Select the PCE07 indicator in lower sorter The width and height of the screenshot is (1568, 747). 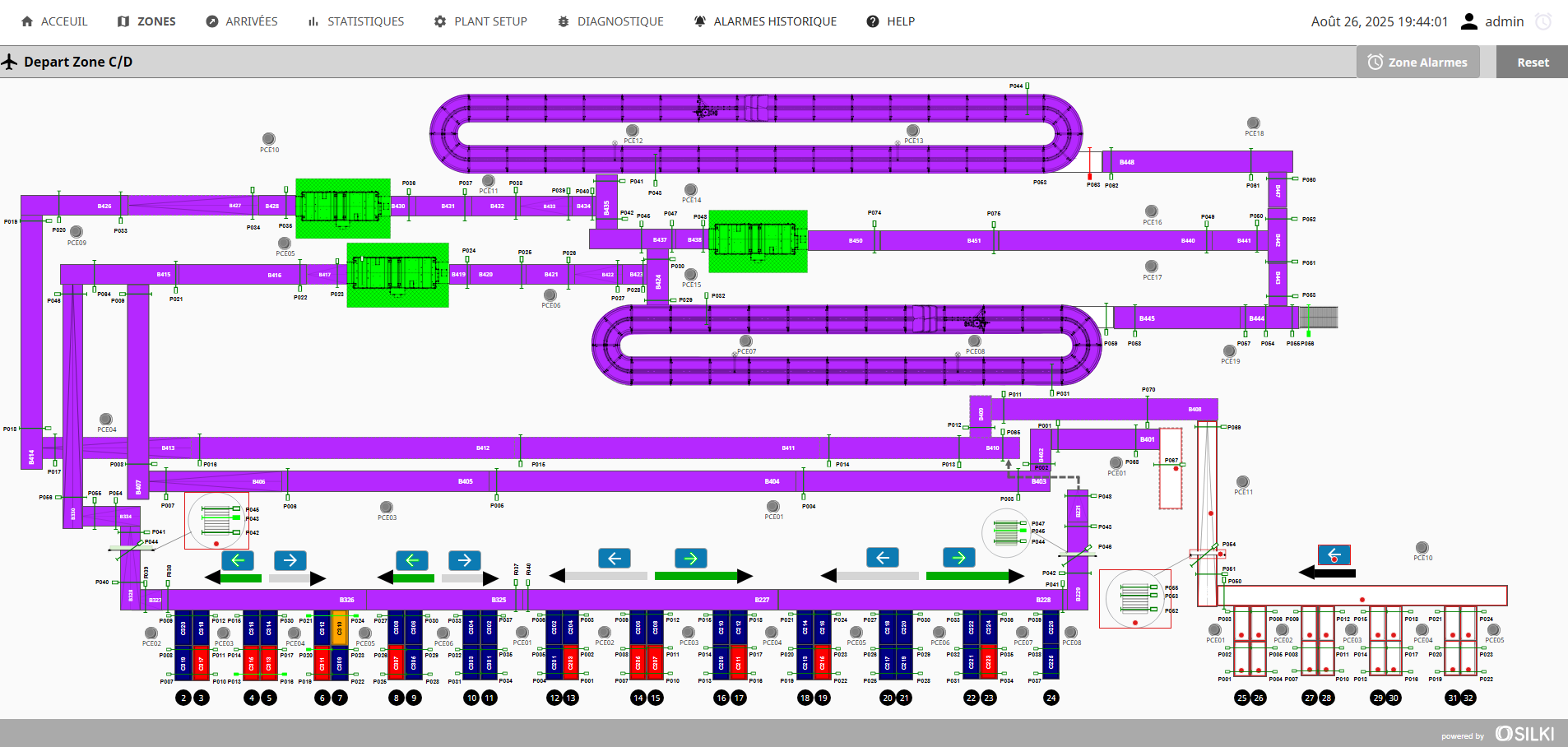pos(746,341)
